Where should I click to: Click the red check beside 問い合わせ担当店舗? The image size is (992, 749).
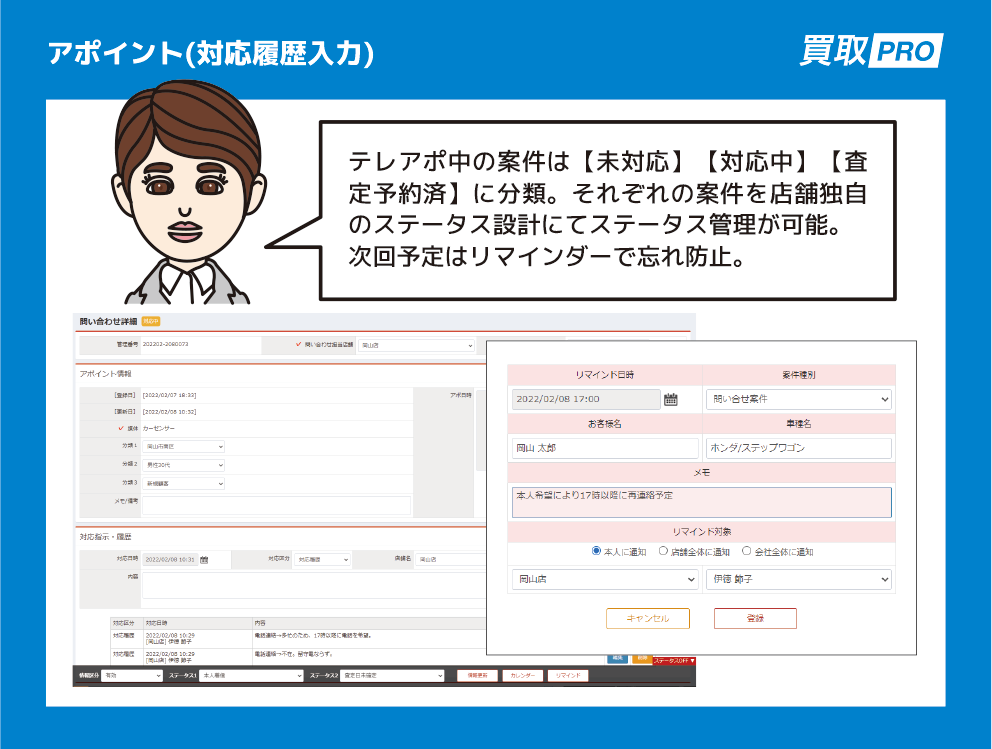[x=299, y=345]
